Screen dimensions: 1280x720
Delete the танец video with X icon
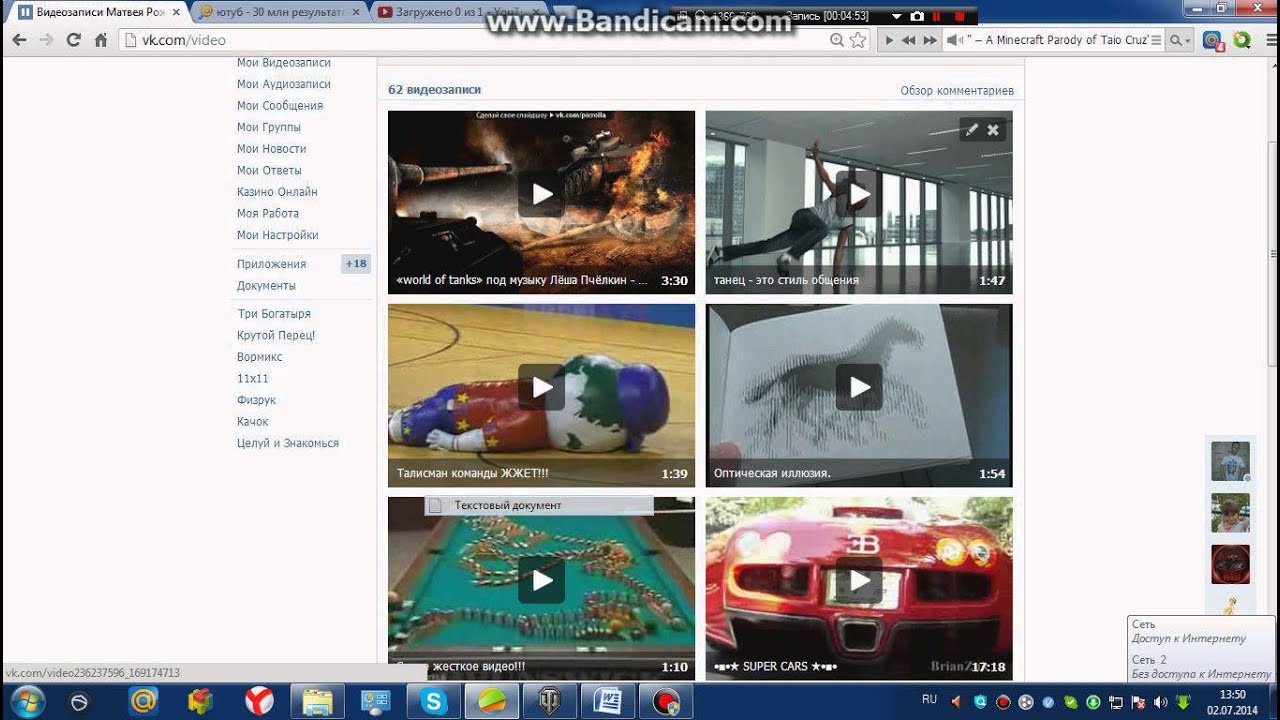click(993, 130)
